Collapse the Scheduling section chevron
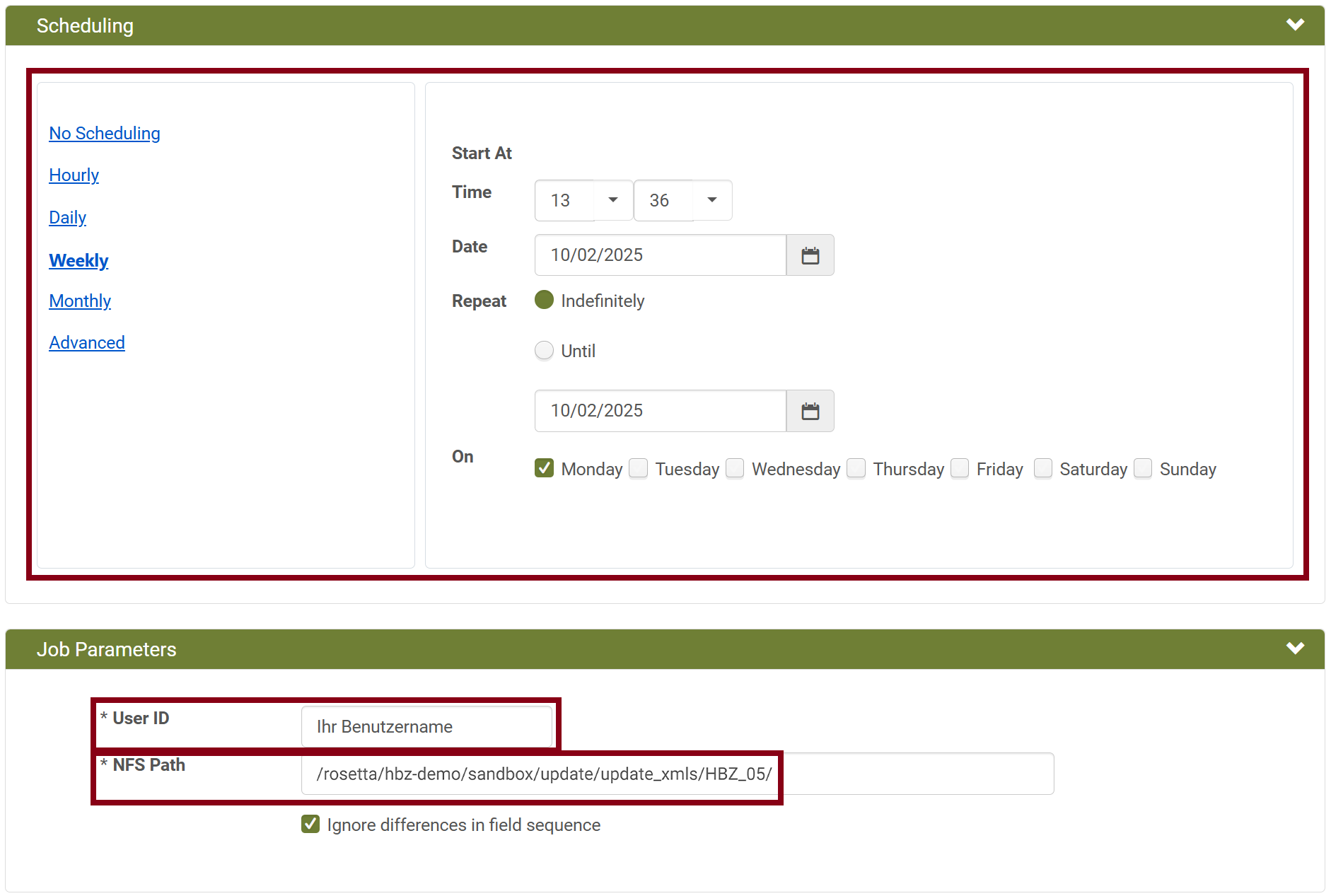 click(1294, 25)
